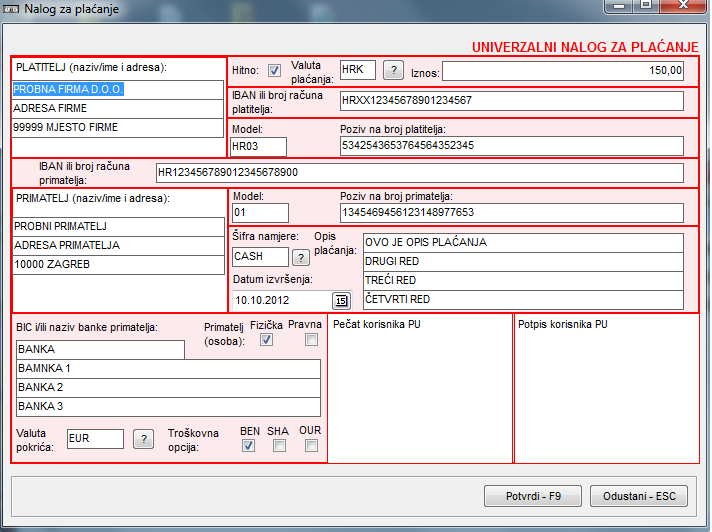Click payer address field ADRESA FIRME
Screen dimensions: 712x532
click(x=118, y=109)
